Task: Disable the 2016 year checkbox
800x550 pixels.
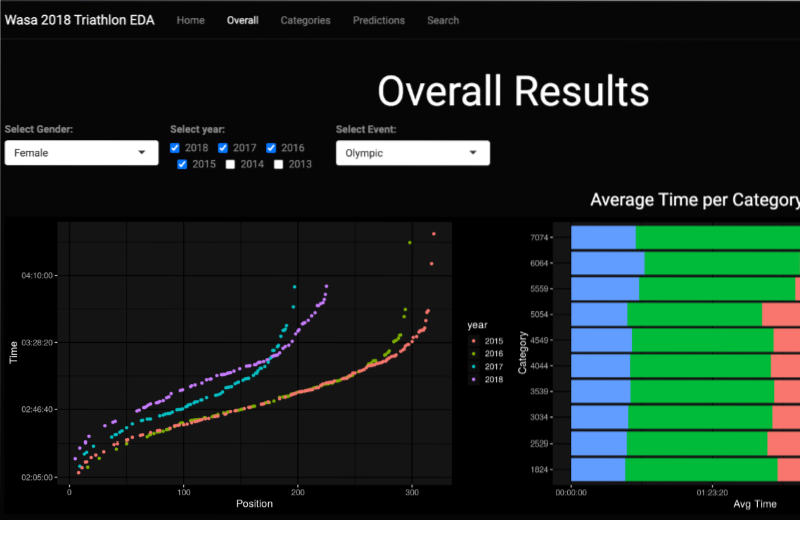Action: coord(272,148)
